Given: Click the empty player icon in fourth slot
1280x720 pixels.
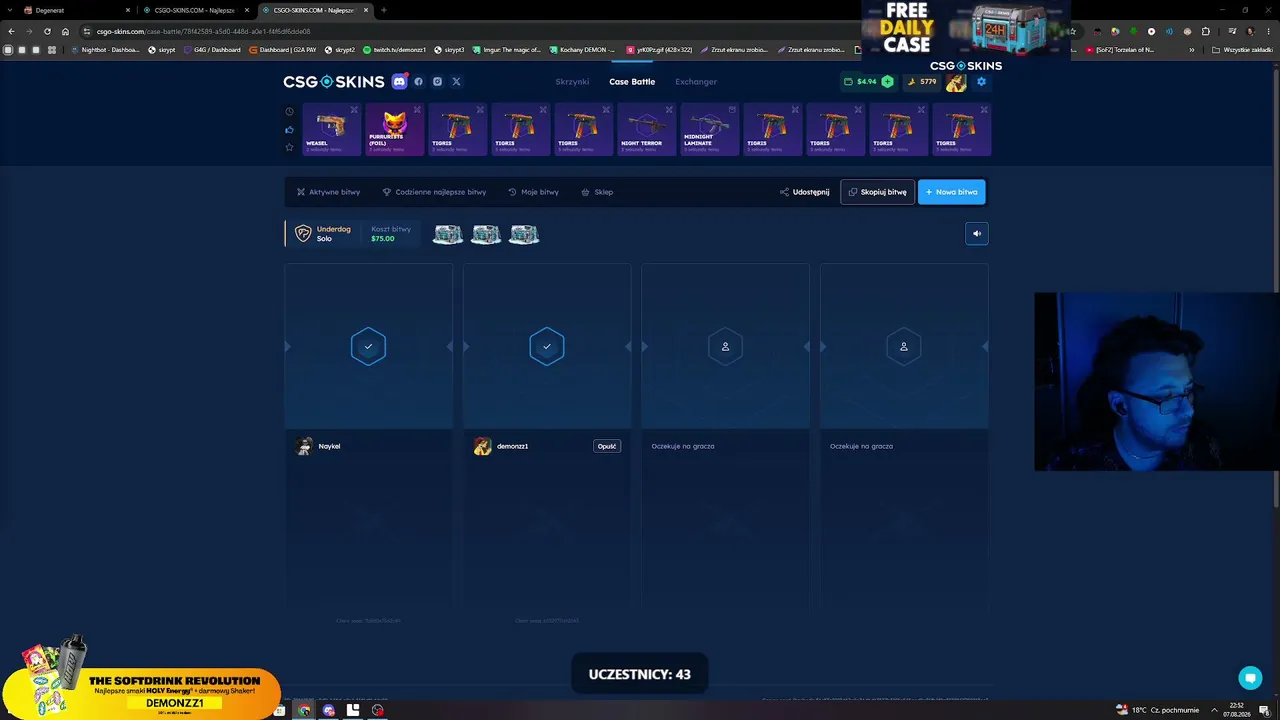Looking at the screenshot, I should click(x=904, y=346).
